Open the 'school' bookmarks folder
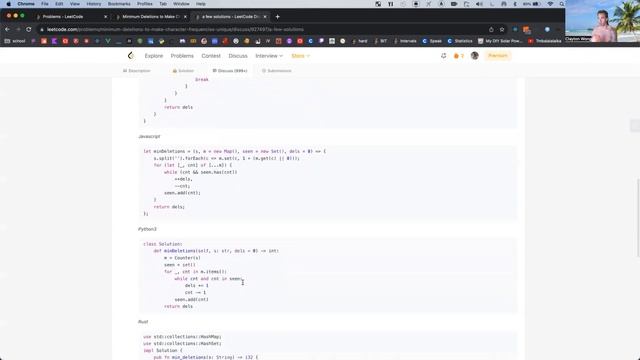This screenshot has width=640, height=360. click(15, 41)
